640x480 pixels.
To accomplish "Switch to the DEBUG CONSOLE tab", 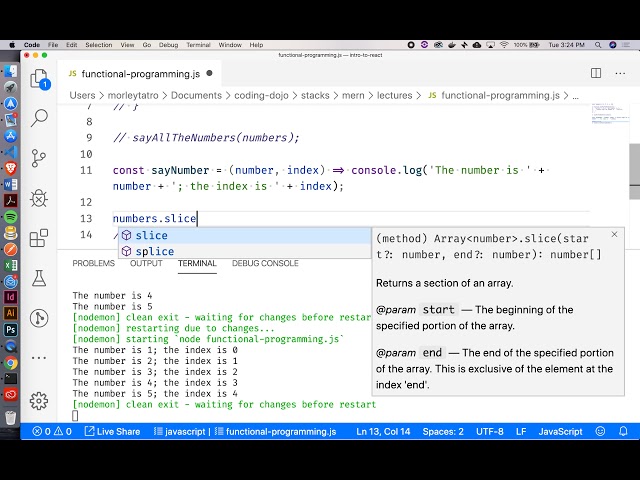I will pyautogui.click(x=265, y=263).
